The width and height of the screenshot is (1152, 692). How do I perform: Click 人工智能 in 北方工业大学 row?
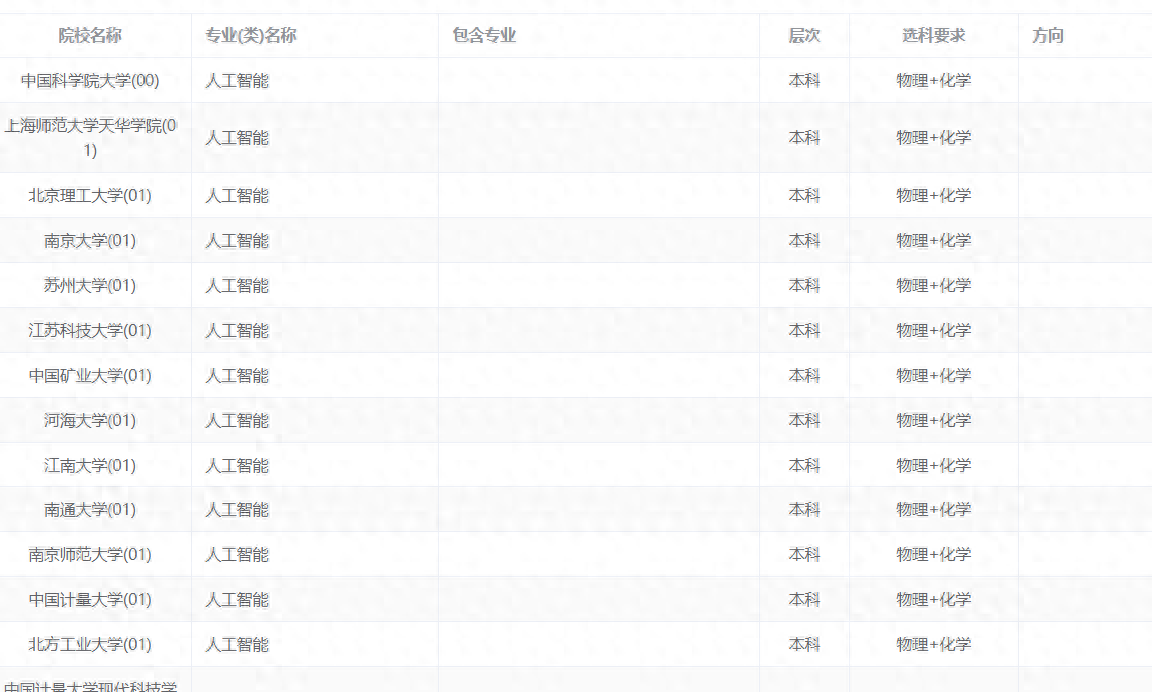pos(237,645)
